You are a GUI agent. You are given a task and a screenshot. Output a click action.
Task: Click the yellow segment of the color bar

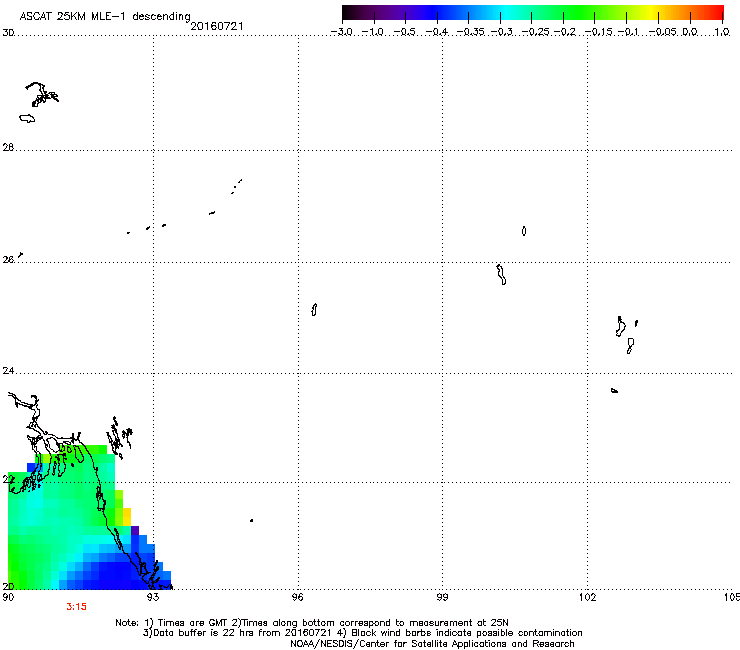pos(652,13)
